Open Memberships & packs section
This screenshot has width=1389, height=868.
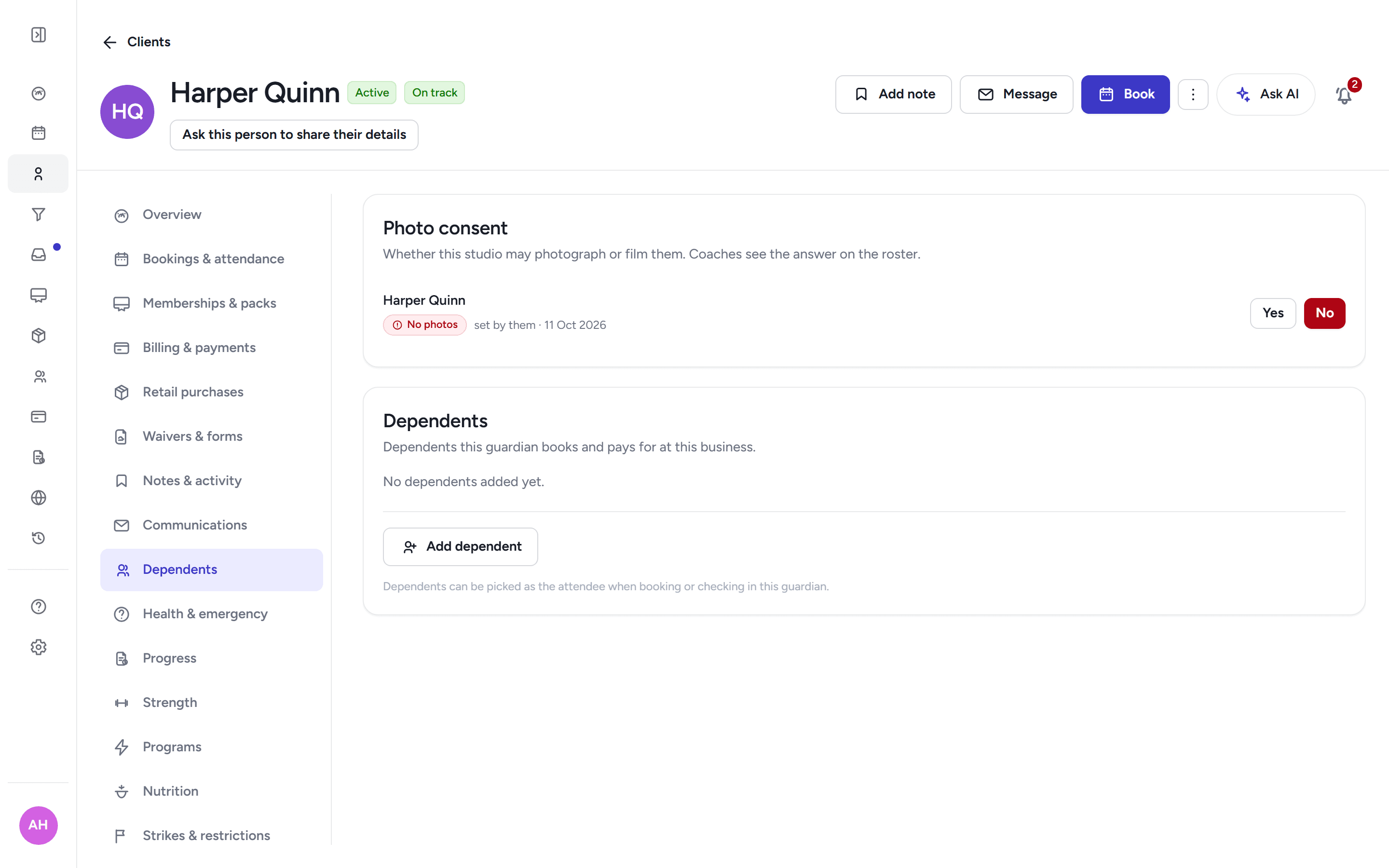[211, 303]
